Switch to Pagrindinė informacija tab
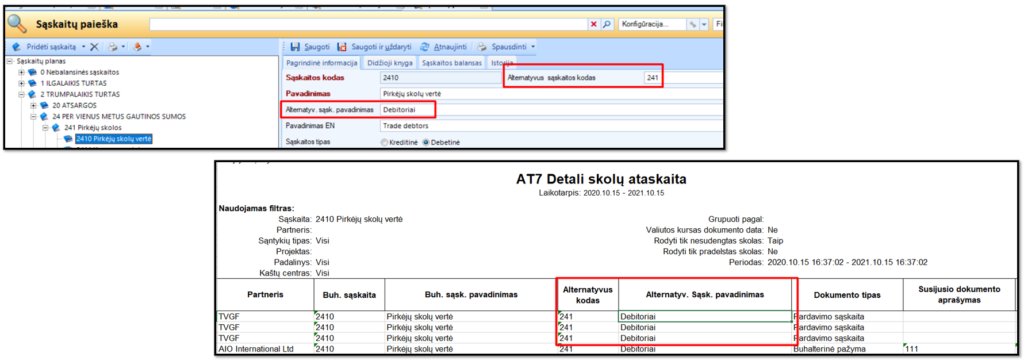The height and width of the screenshot is (360, 1024). pyautogui.click(x=321, y=63)
